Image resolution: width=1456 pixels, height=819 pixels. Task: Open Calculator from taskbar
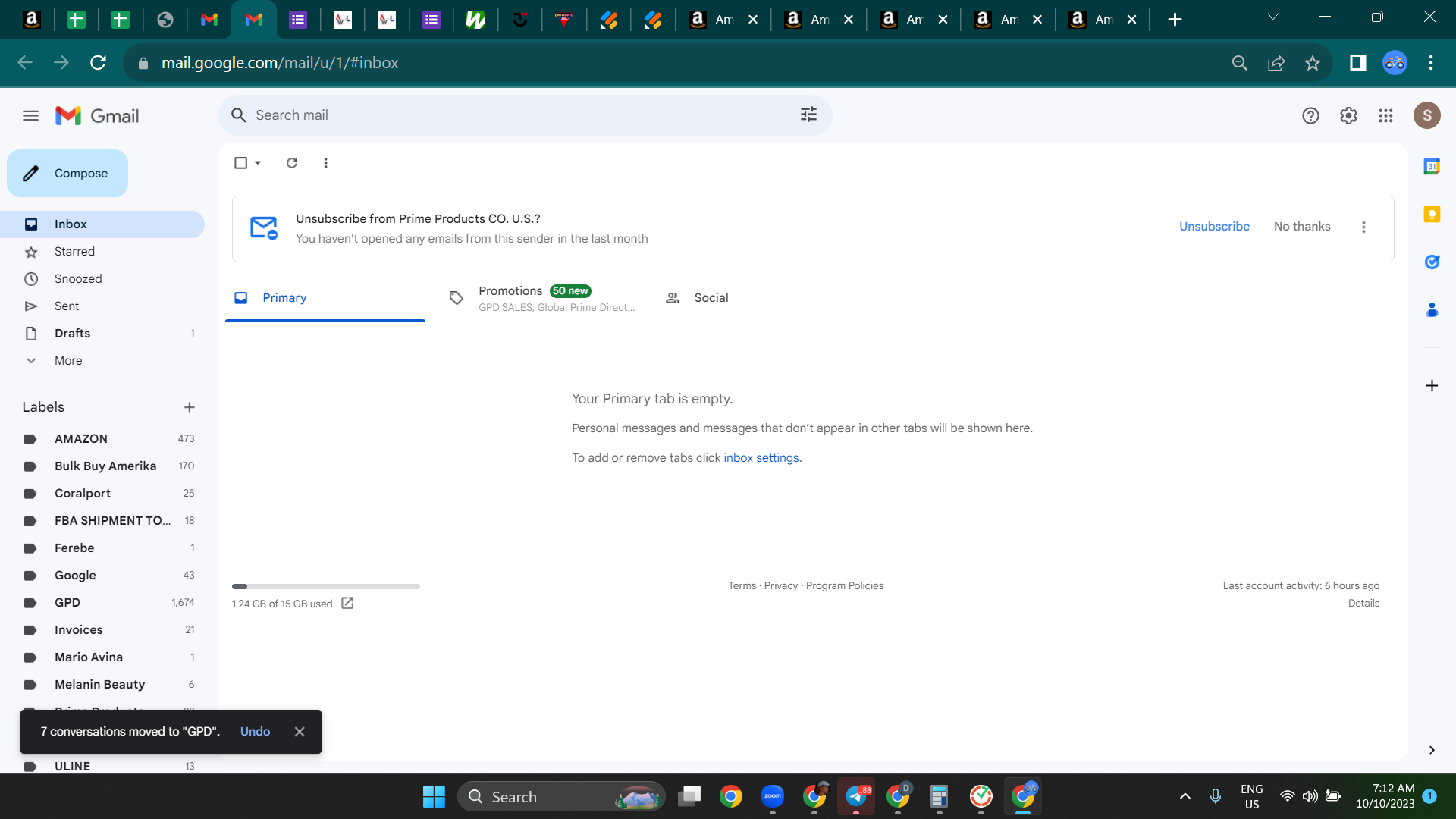point(939,796)
